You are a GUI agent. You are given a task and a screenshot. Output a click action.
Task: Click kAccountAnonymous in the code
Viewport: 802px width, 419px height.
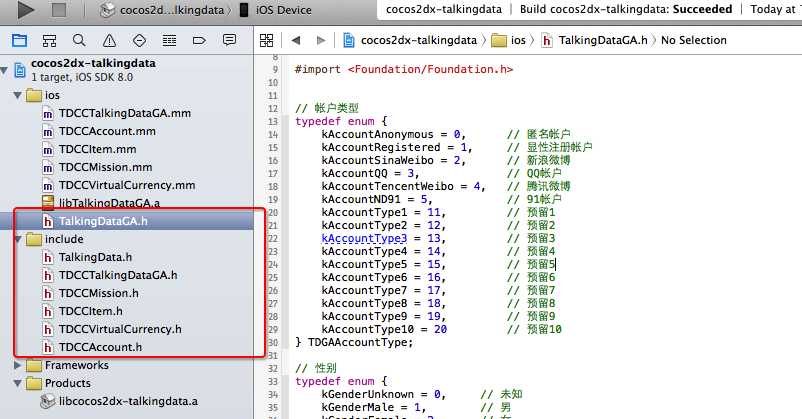(377, 134)
